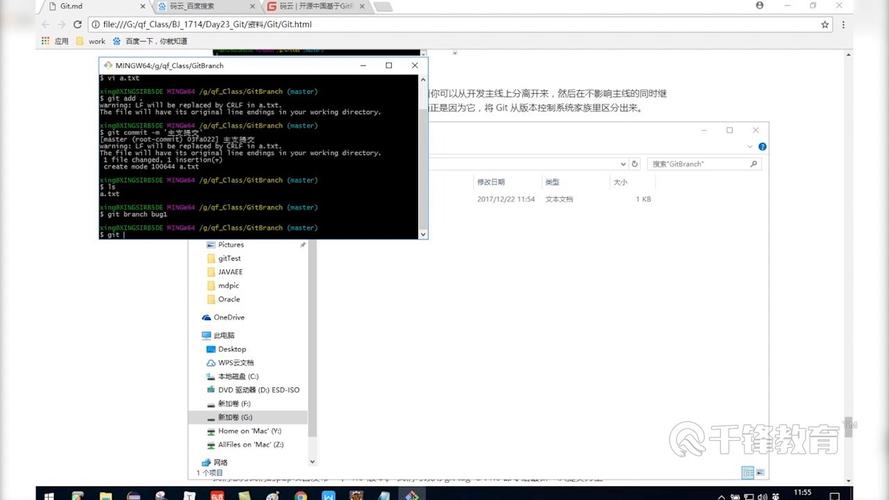This screenshot has height=500, width=889.
Task: Click the 文本文档 type cell
Action: coord(559,199)
